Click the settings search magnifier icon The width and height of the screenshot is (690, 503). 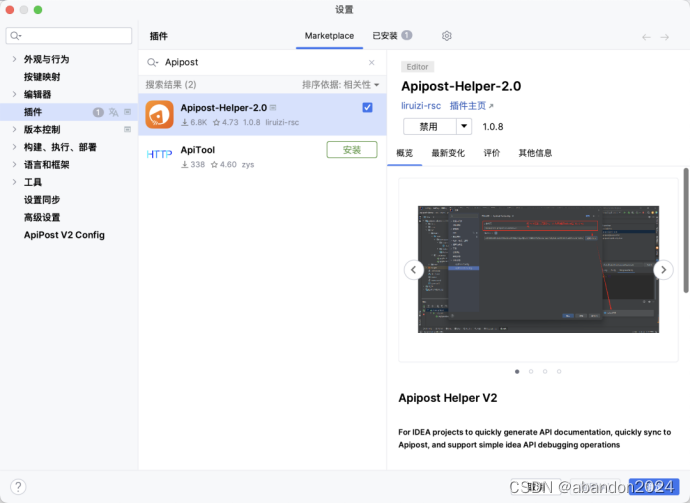tap(15, 36)
